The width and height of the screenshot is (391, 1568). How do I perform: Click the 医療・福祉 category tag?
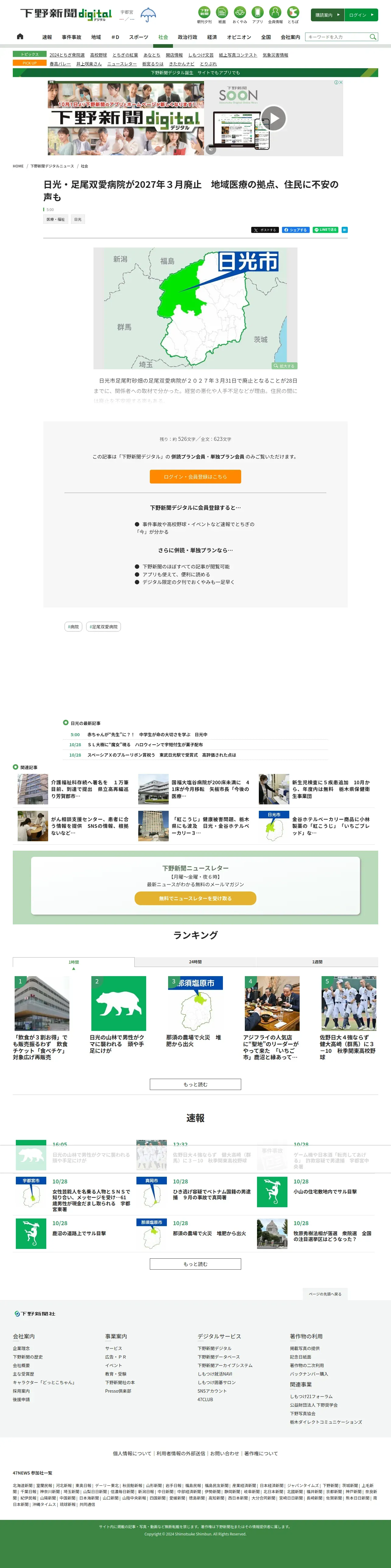pyautogui.click(x=55, y=219)
